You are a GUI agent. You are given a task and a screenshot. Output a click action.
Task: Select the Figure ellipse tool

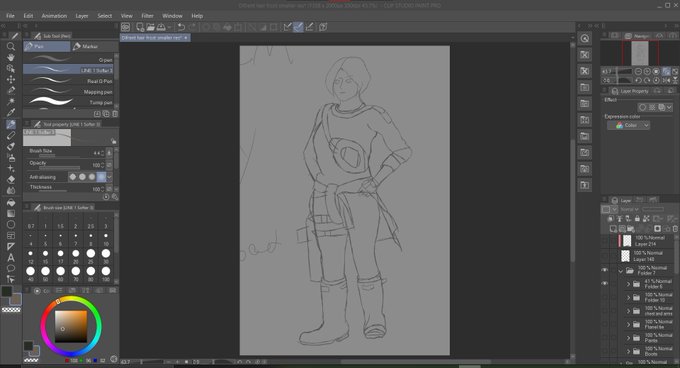(x=11, y=225)
